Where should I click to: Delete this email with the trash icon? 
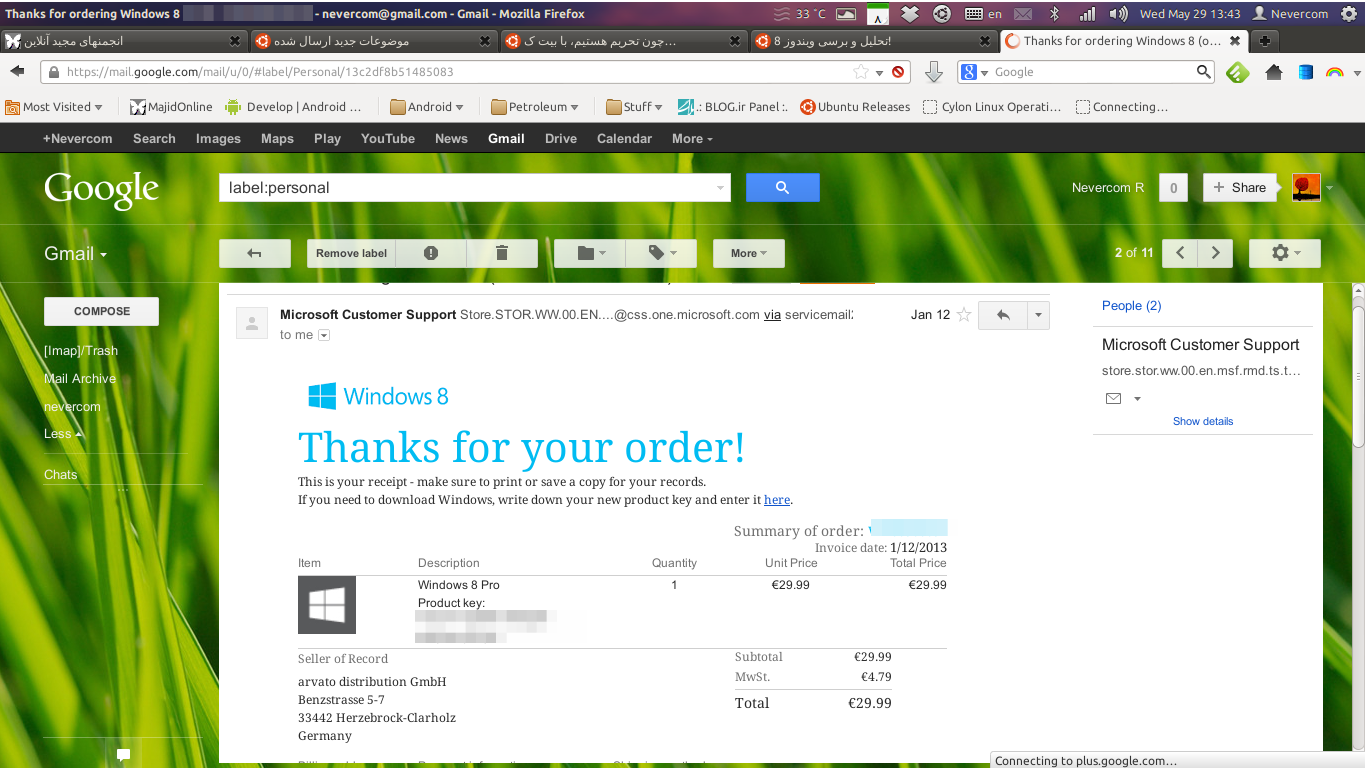(x=502, y=253)
